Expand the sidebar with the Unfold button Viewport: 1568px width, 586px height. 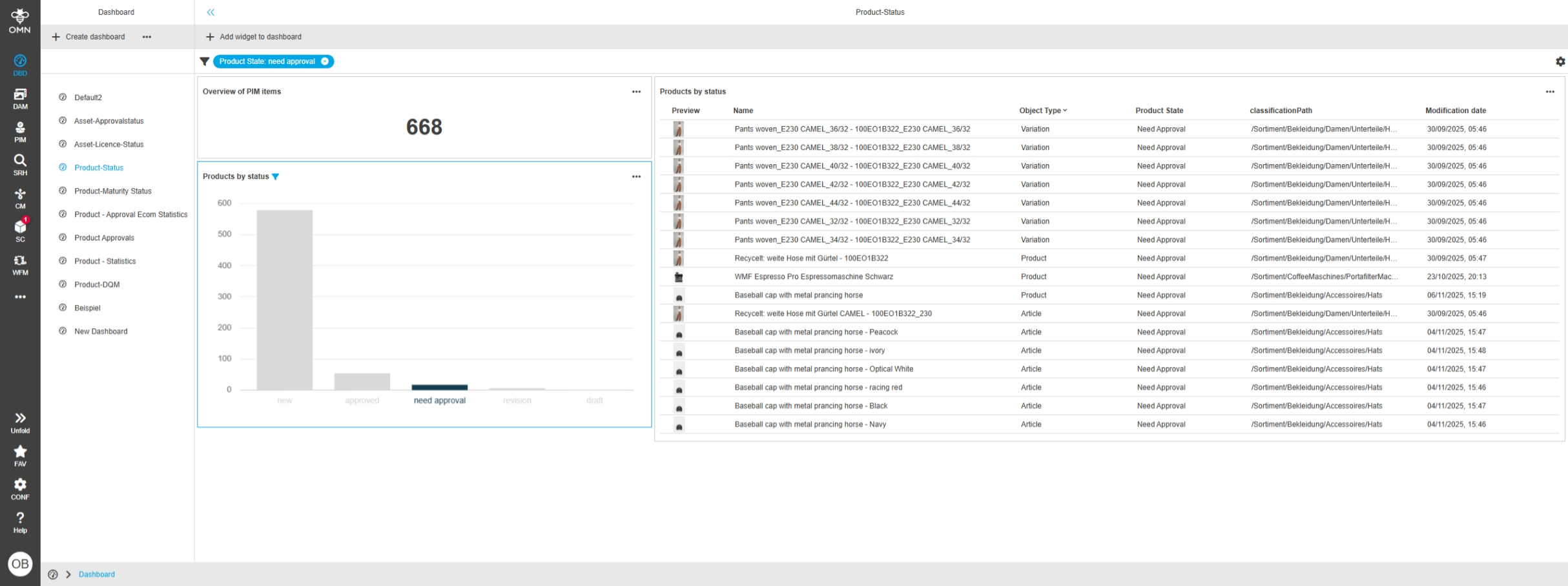(20, 419)
